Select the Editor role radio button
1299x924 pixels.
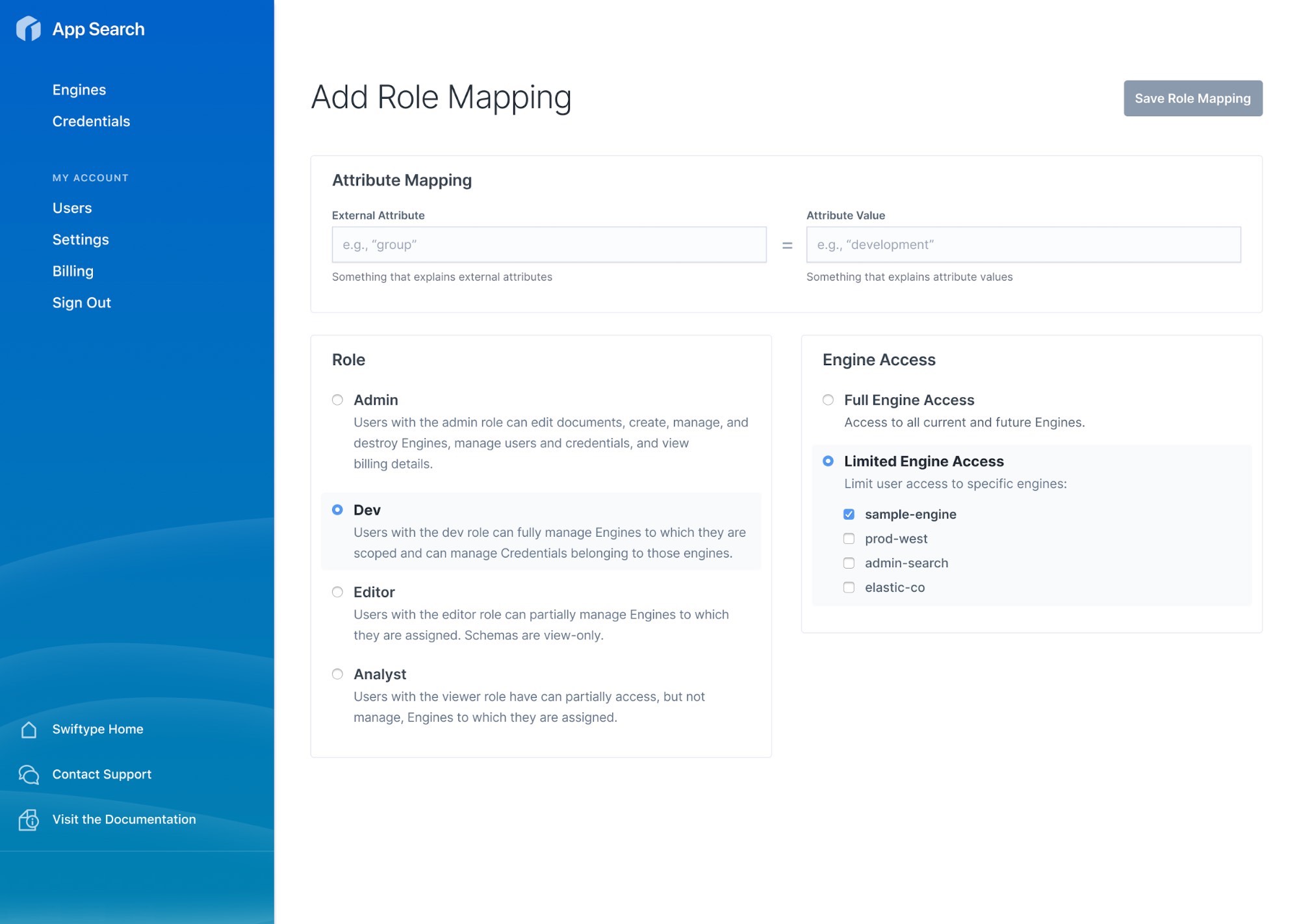point(337,591)
